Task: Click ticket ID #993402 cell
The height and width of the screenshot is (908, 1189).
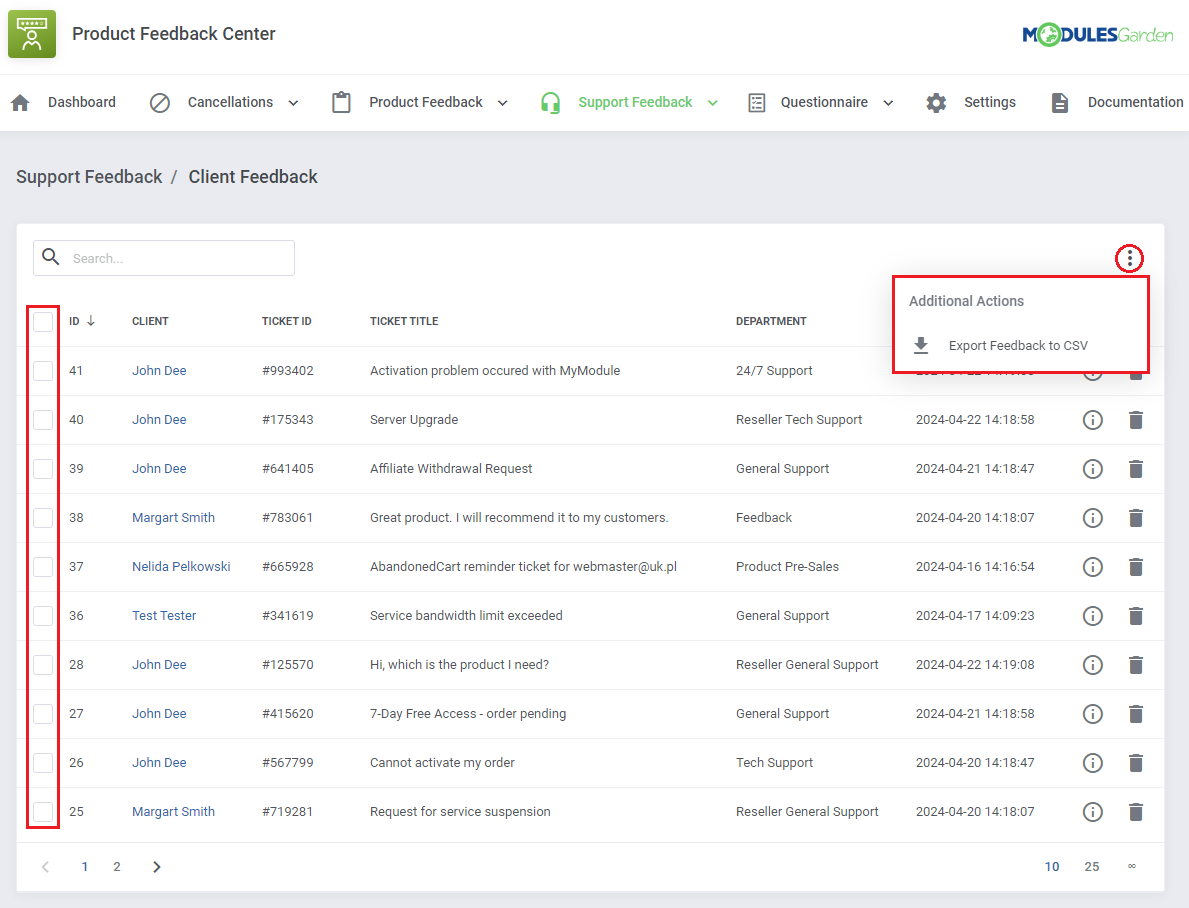Action: click(x=287, y=371)
